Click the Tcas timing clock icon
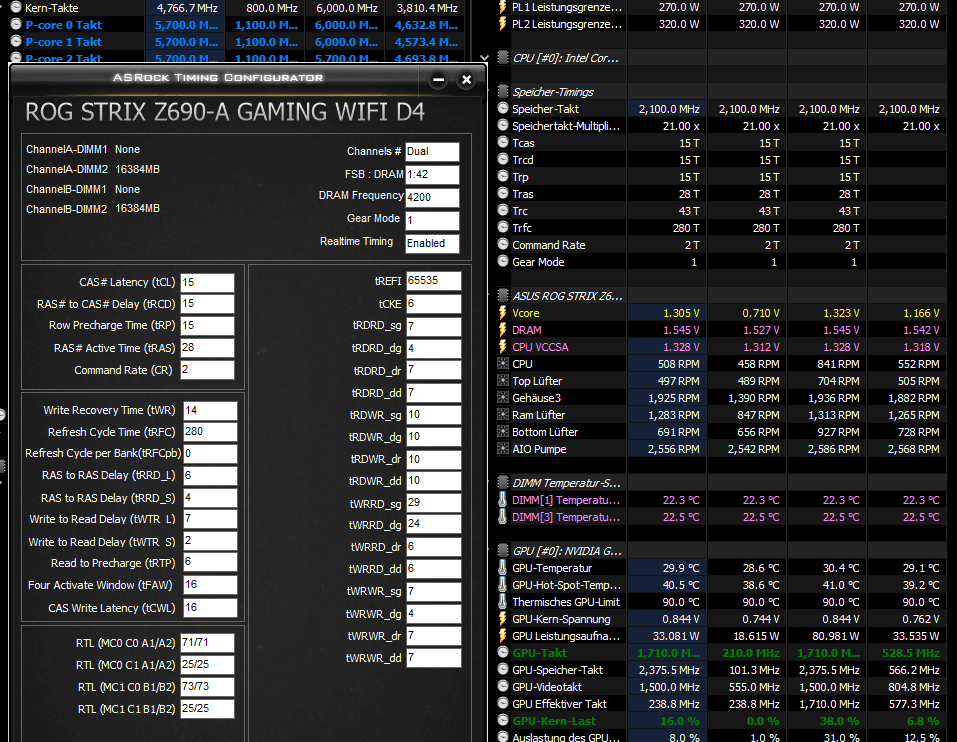957x742 pixels. 503,143
